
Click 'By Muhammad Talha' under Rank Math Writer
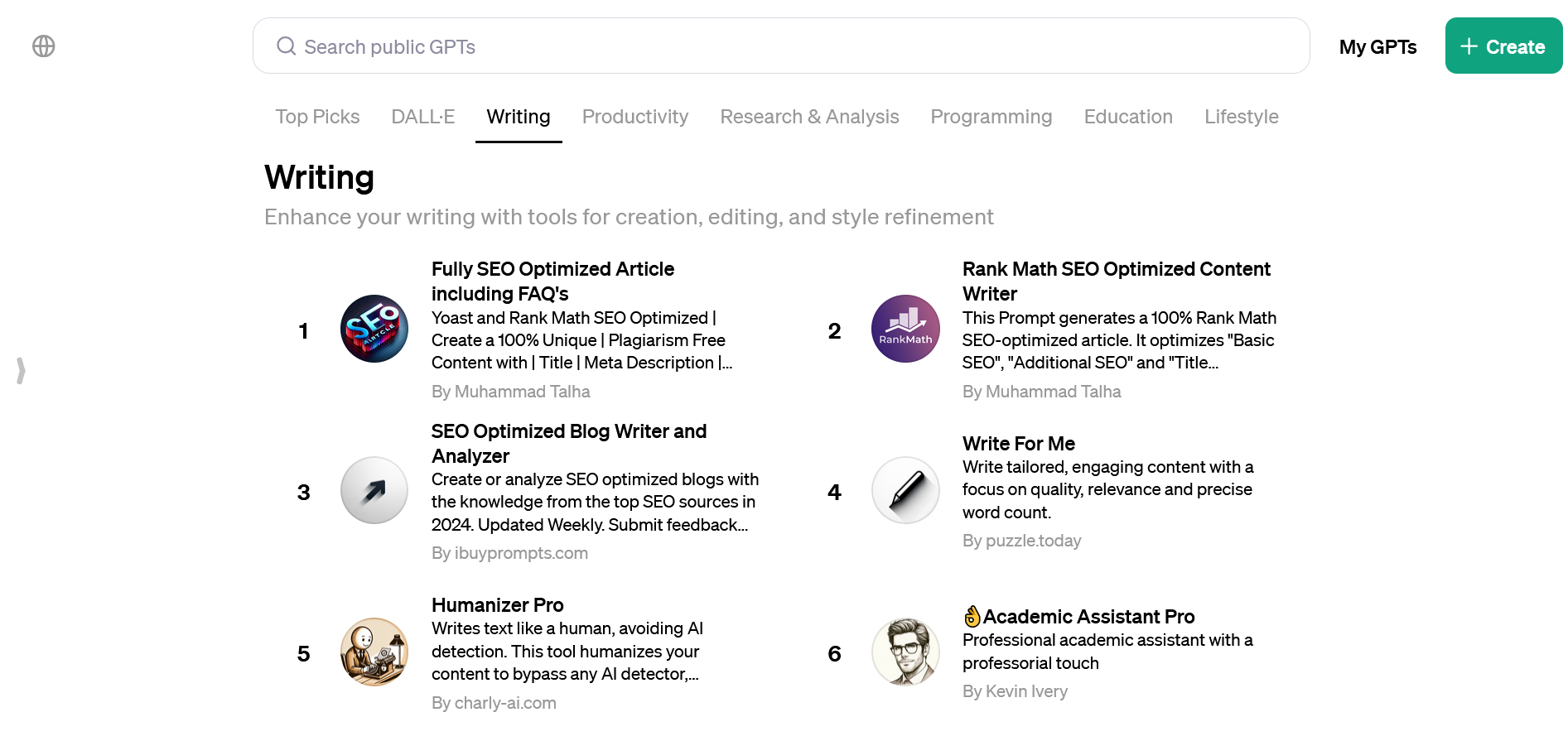tap(1041, 392)
